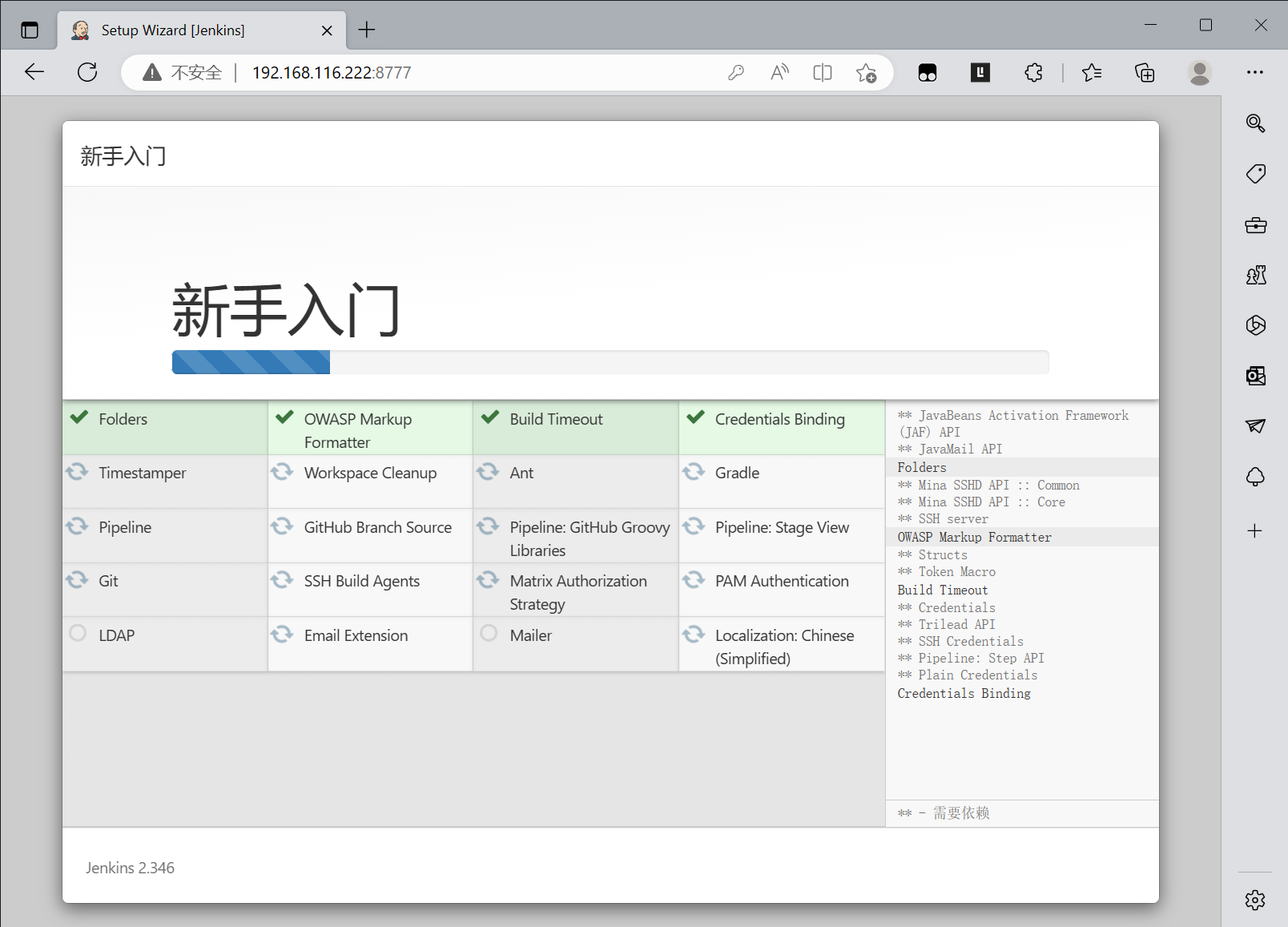
Task: Start Read Aloud from the address bar
Action: [779, 73]
